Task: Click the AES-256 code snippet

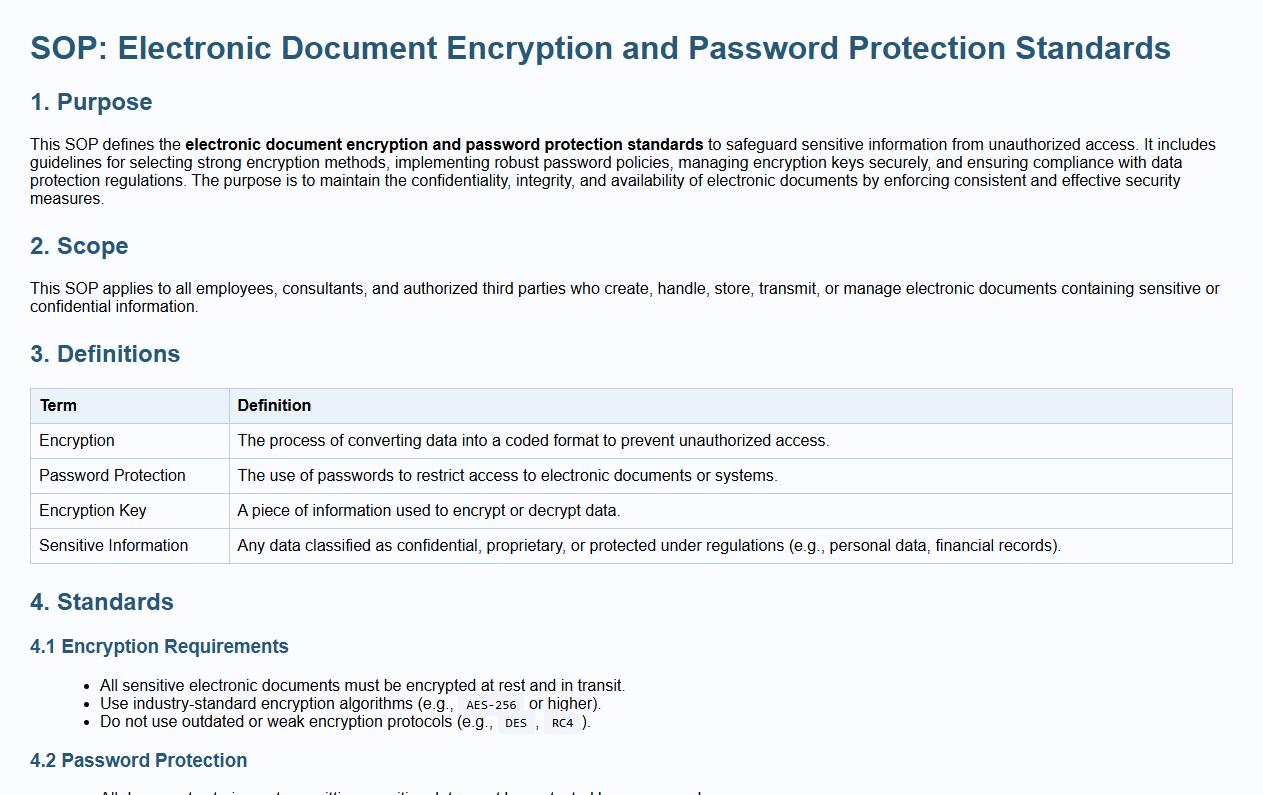Action: click(x=491, y=705)
